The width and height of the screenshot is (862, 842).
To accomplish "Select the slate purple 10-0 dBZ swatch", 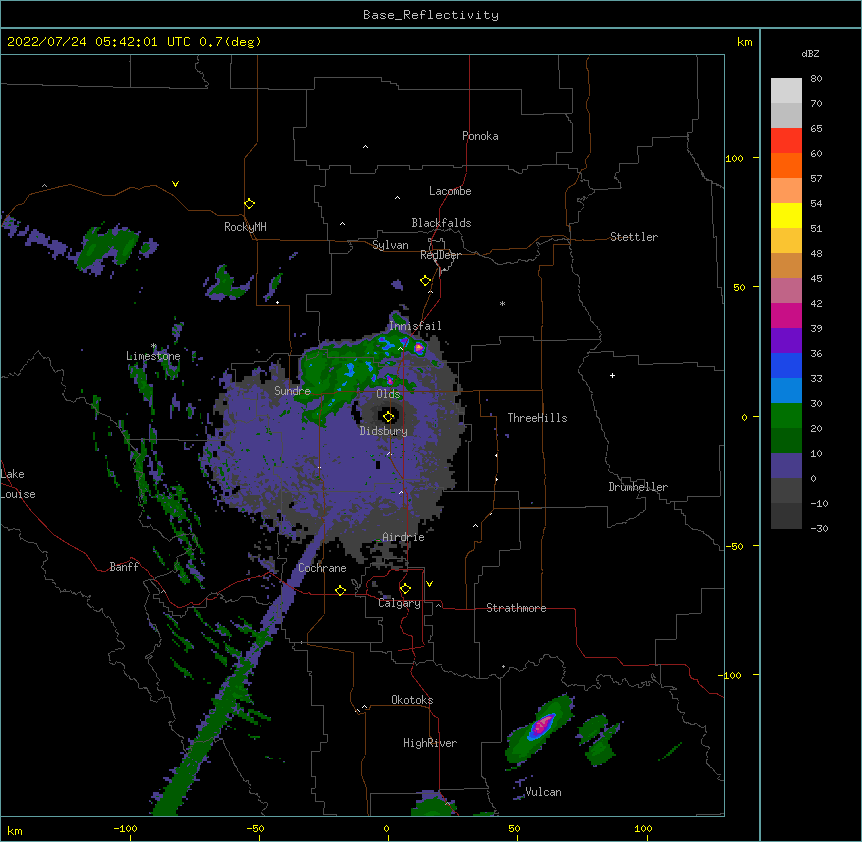I will coord(786,466).
